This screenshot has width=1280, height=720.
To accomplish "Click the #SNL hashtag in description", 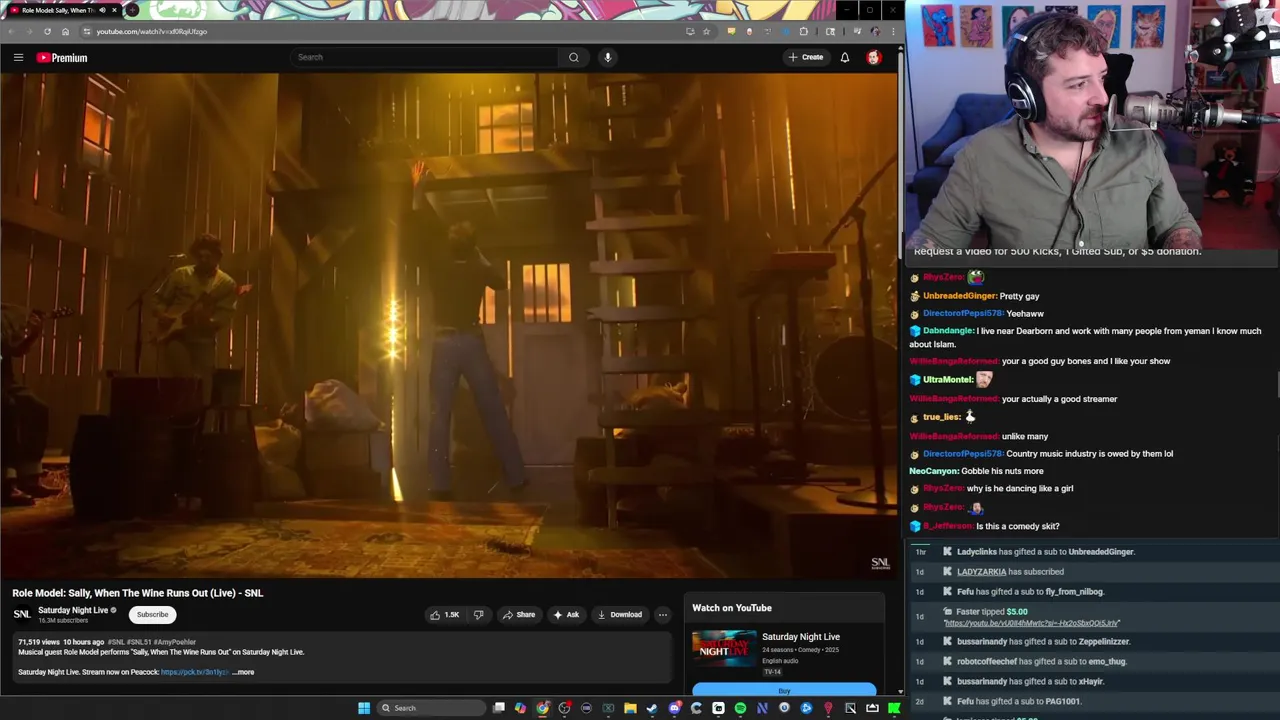I will point(116,642).
